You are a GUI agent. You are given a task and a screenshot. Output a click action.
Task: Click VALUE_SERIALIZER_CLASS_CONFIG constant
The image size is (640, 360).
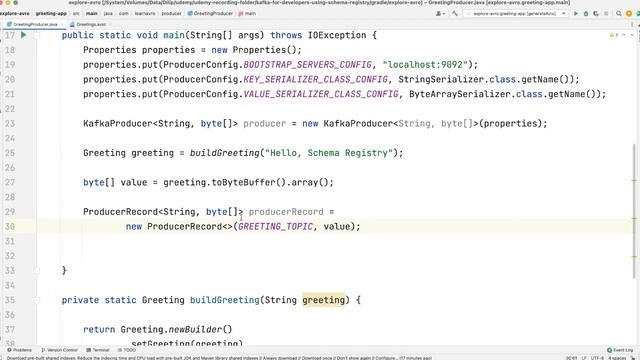(x=321, y=94)
